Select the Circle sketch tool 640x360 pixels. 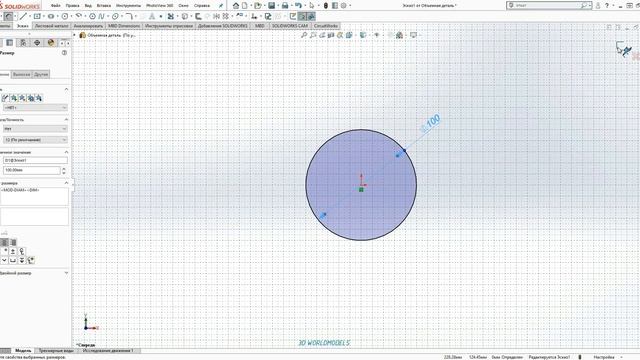[64, 16]
